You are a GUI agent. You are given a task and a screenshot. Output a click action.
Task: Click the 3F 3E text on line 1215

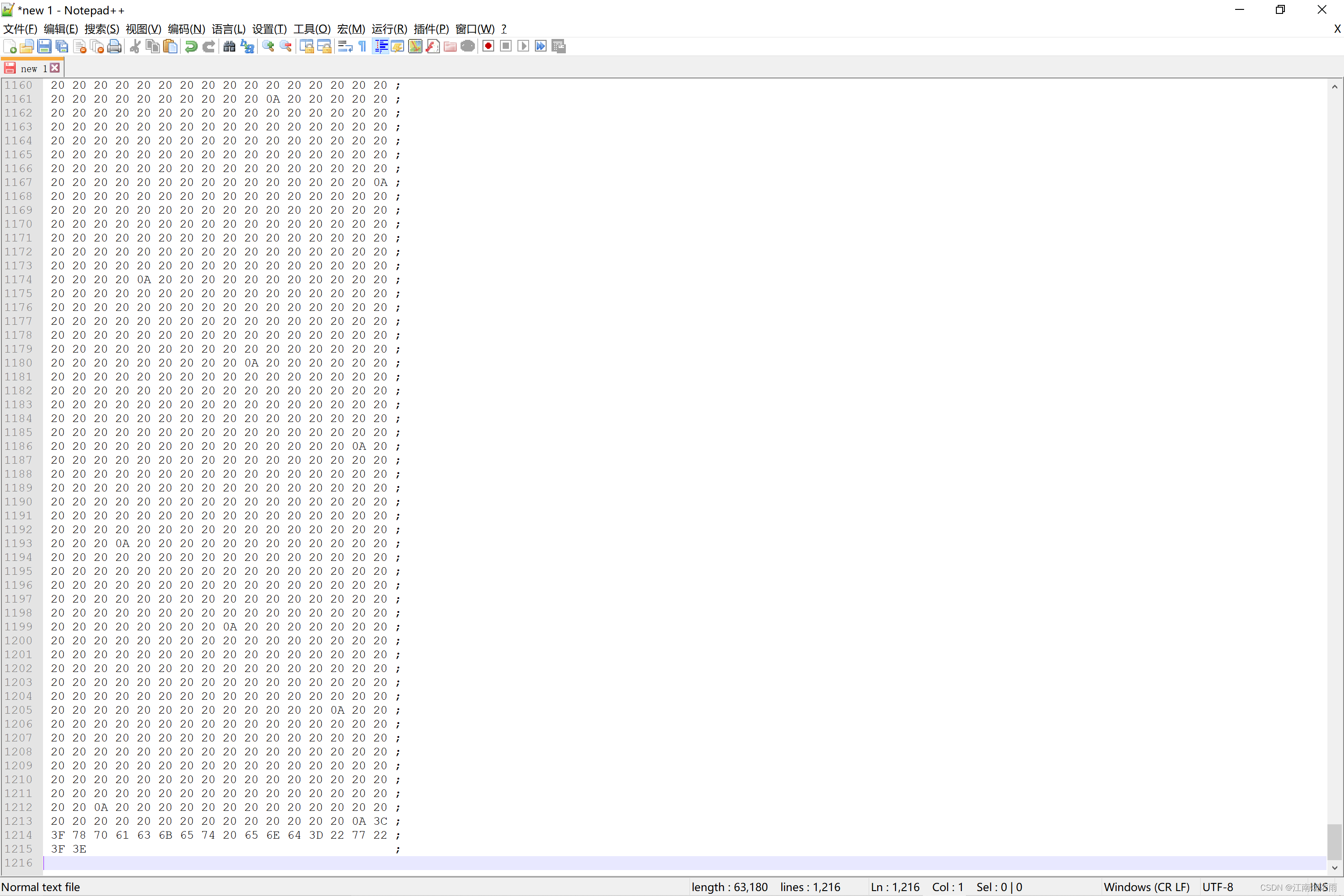[69, 849]
